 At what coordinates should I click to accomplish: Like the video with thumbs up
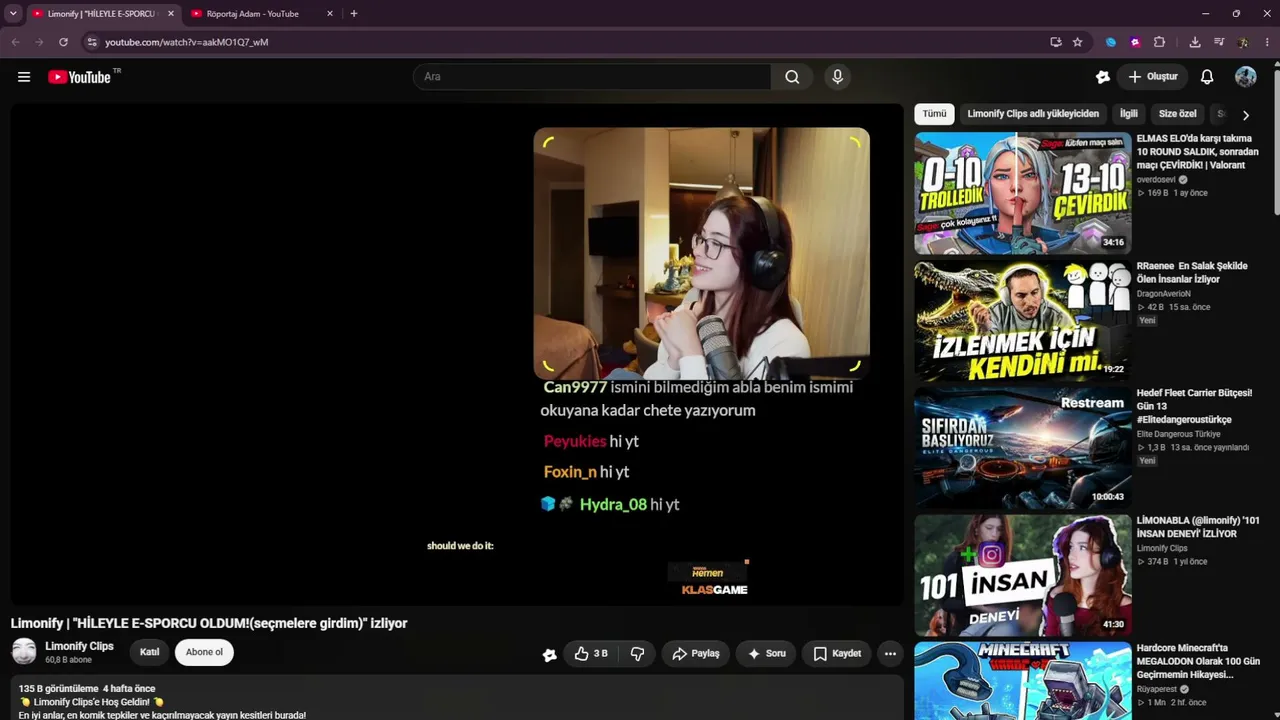(591, 654)
